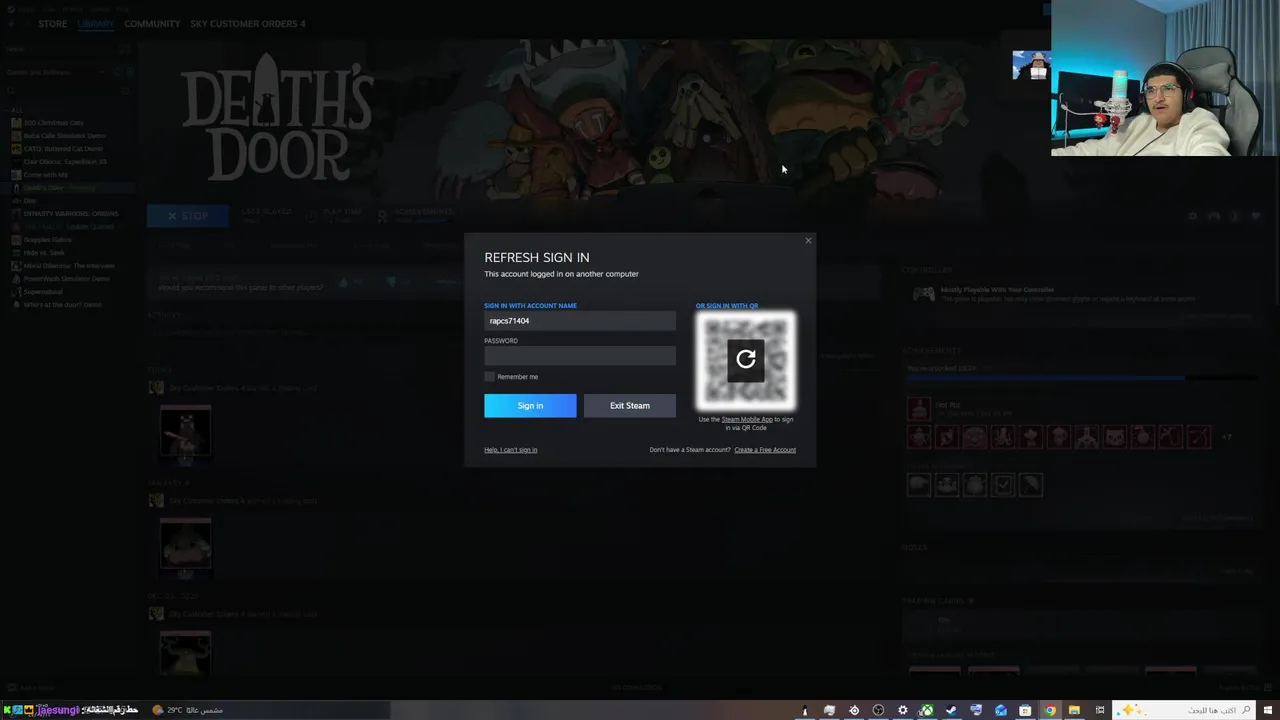Open the Help, I can't sign in link
The height and width of the screenshot is (720, 1280).
coord(510,449)
